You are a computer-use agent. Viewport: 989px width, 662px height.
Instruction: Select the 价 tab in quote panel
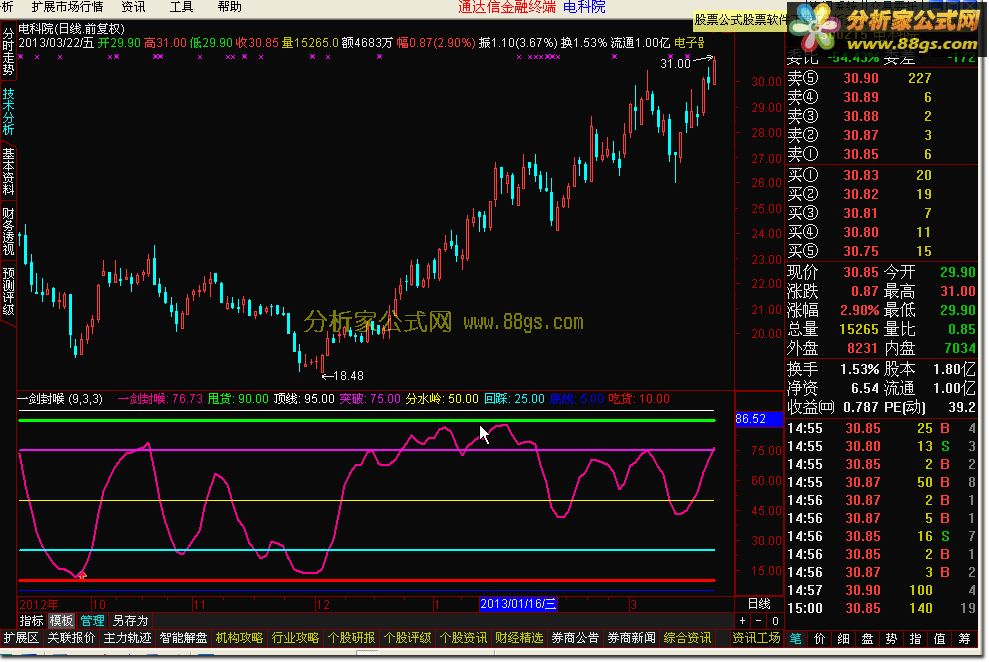[x=819, y=639]
